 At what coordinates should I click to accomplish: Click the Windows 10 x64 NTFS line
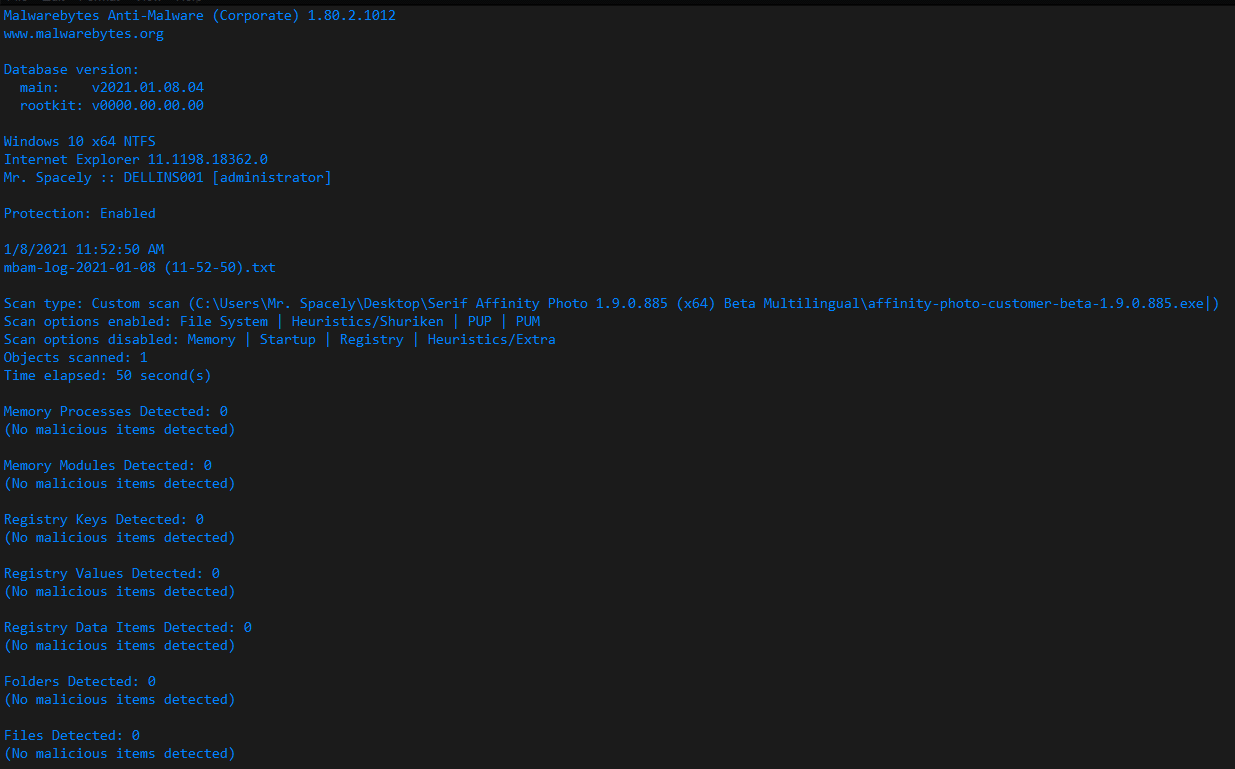point(80,142)
